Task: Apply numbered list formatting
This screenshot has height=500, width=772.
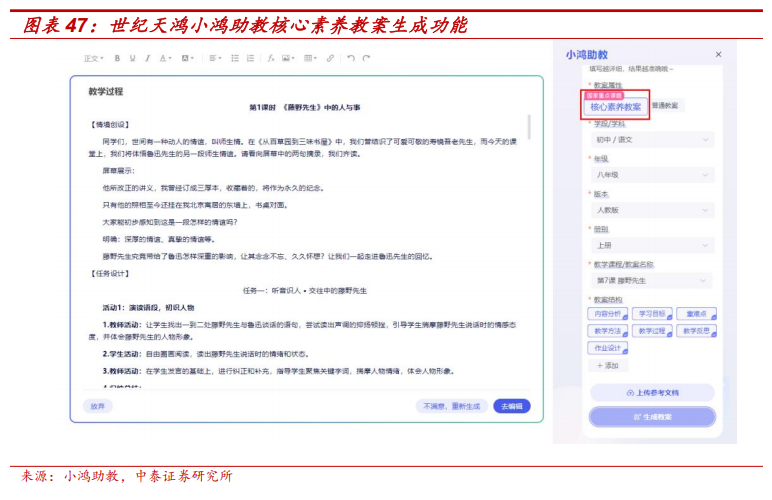Action: click(x=250, y=58)
